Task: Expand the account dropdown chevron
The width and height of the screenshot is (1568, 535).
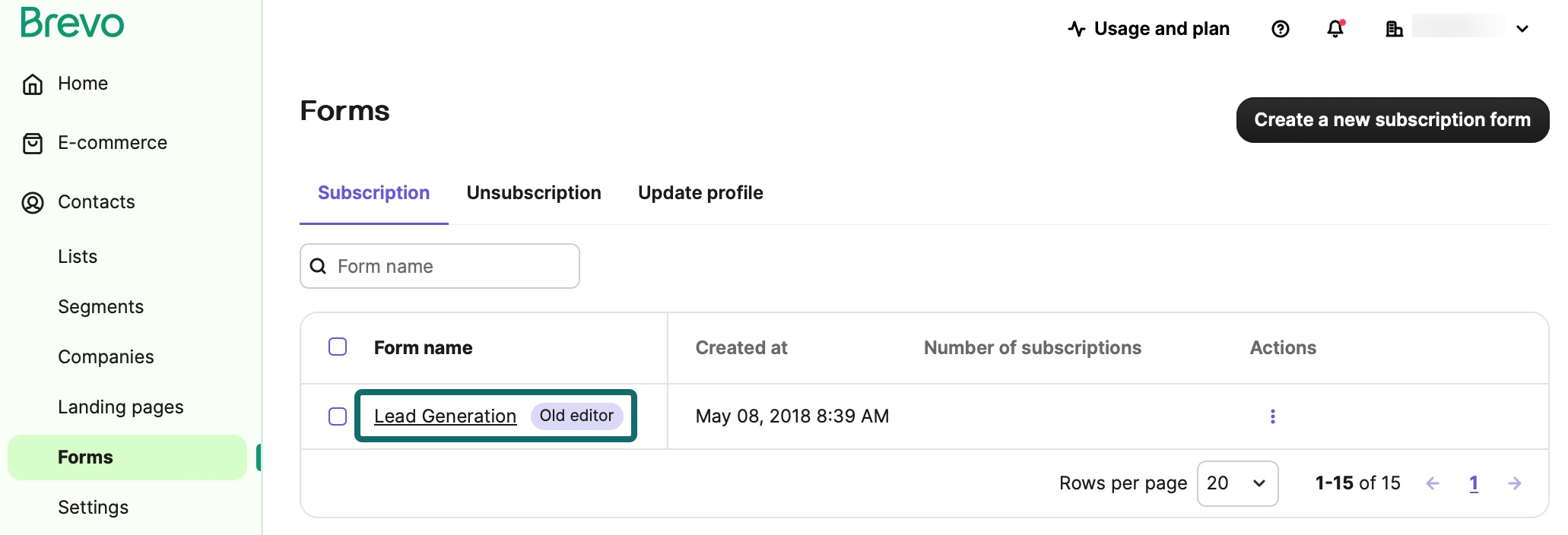Action: point(1522,29)
